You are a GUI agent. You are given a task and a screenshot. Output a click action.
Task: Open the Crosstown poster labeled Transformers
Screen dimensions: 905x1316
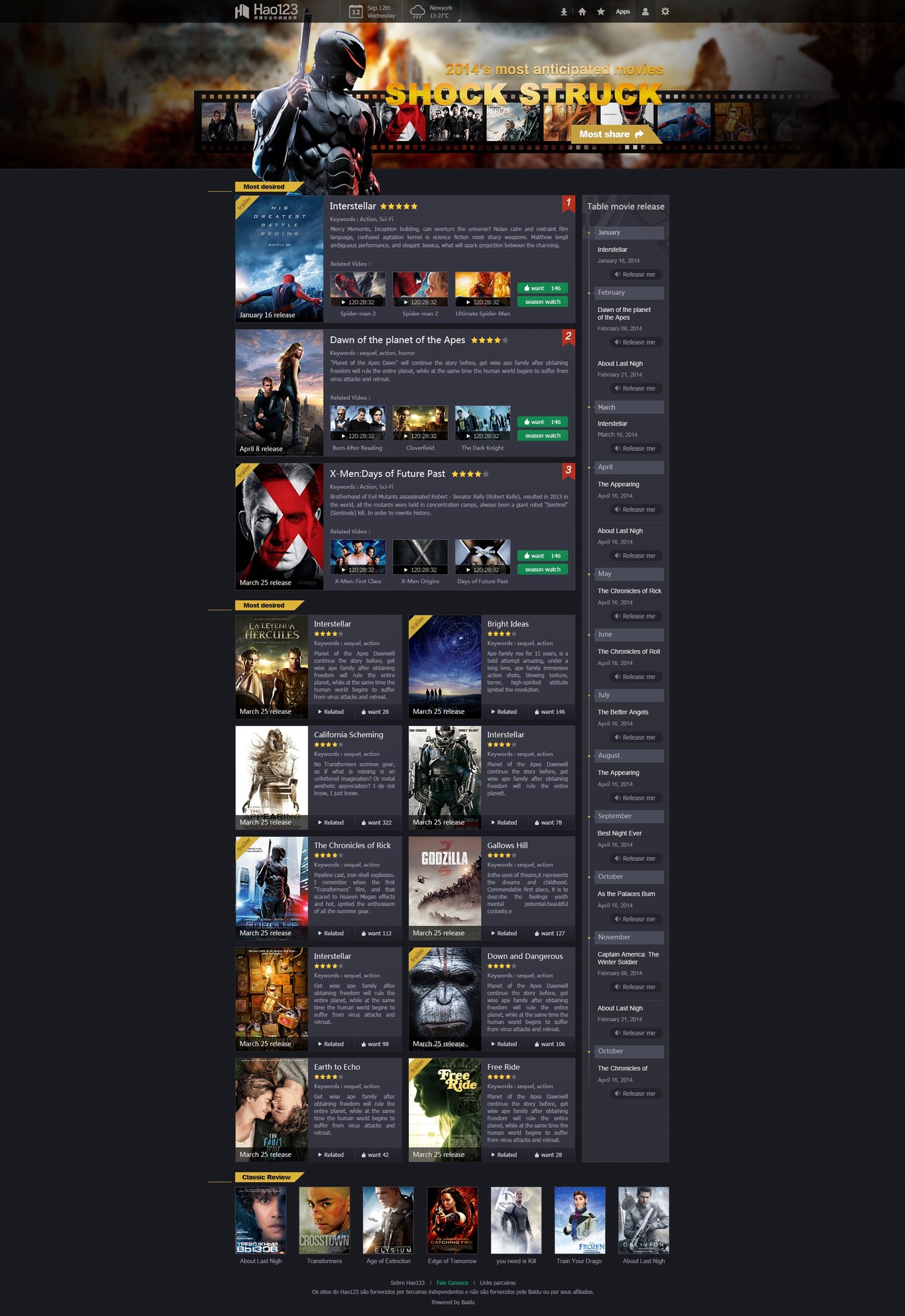(x=324, y=1220)
